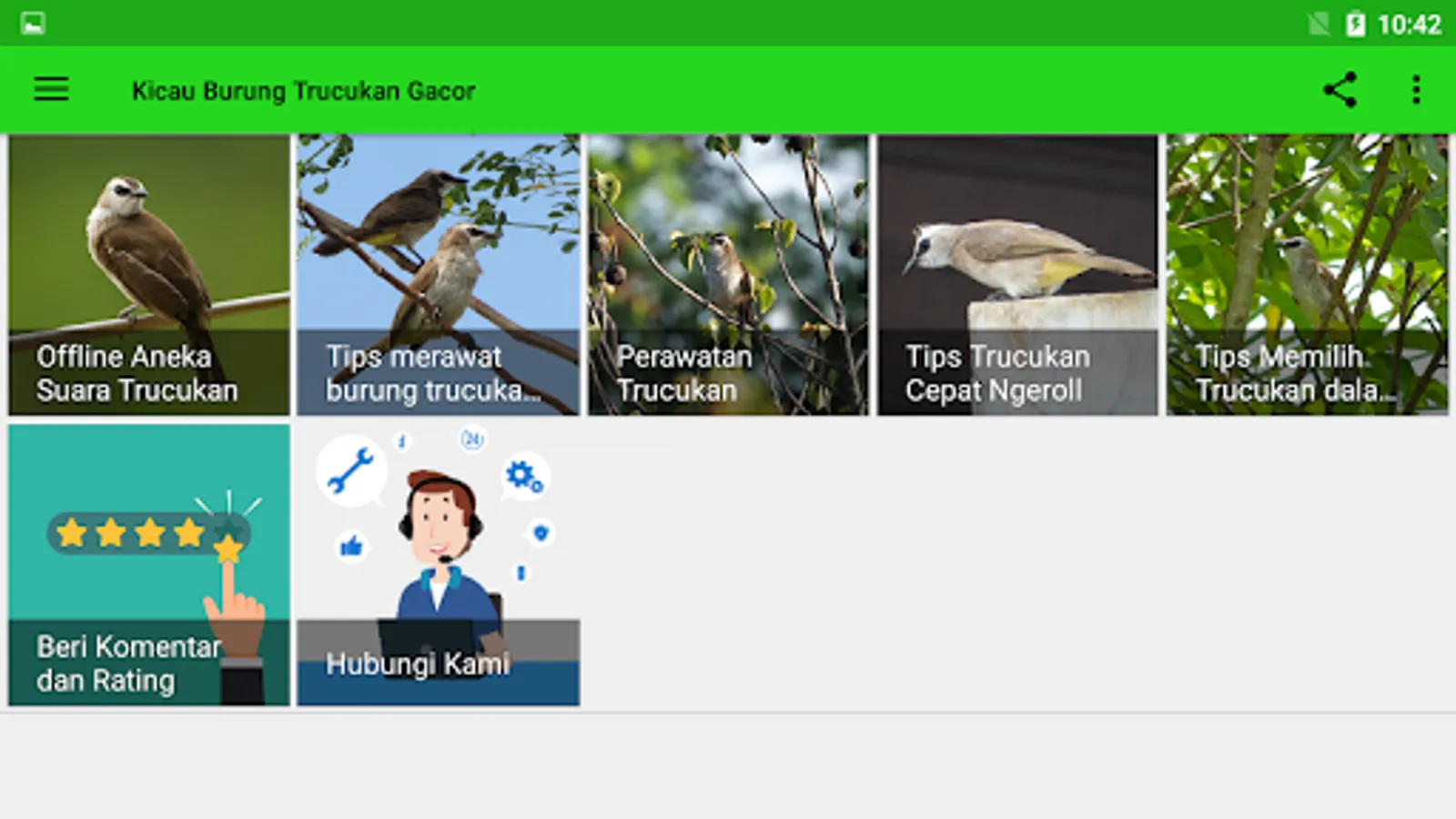The image size is (1456, 819).
Task: Open the Hubungi Kami tile
Action: [439, 564]
